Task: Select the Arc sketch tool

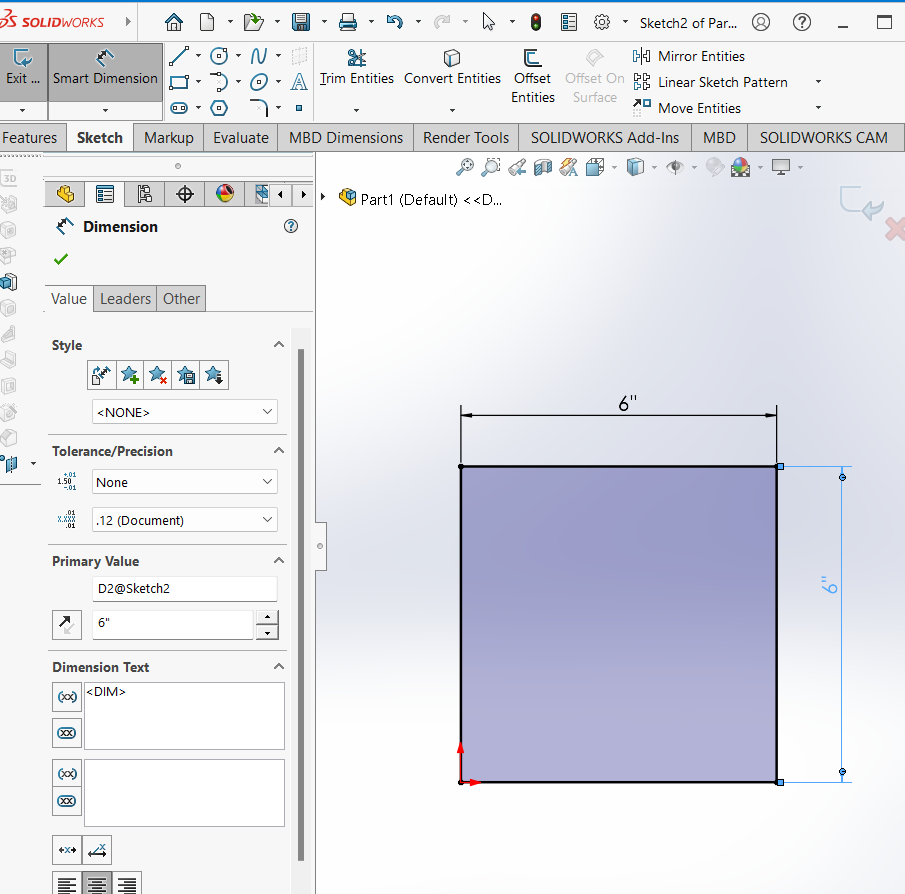Action: [219, 82]
